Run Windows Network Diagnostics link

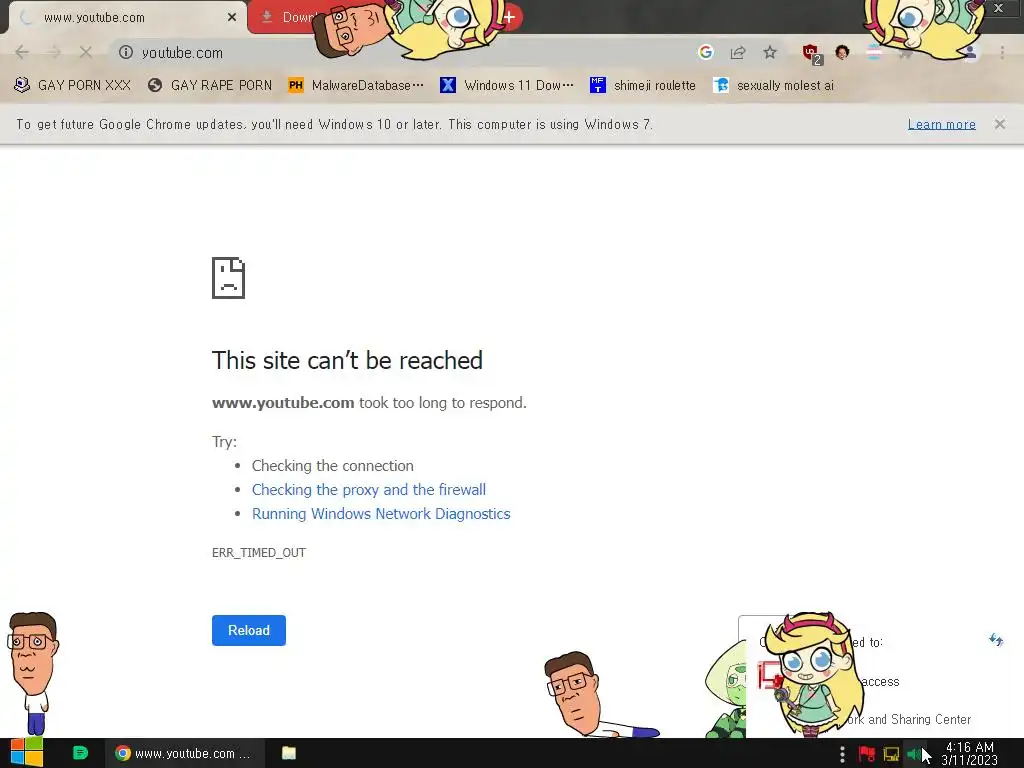point(381,514)
